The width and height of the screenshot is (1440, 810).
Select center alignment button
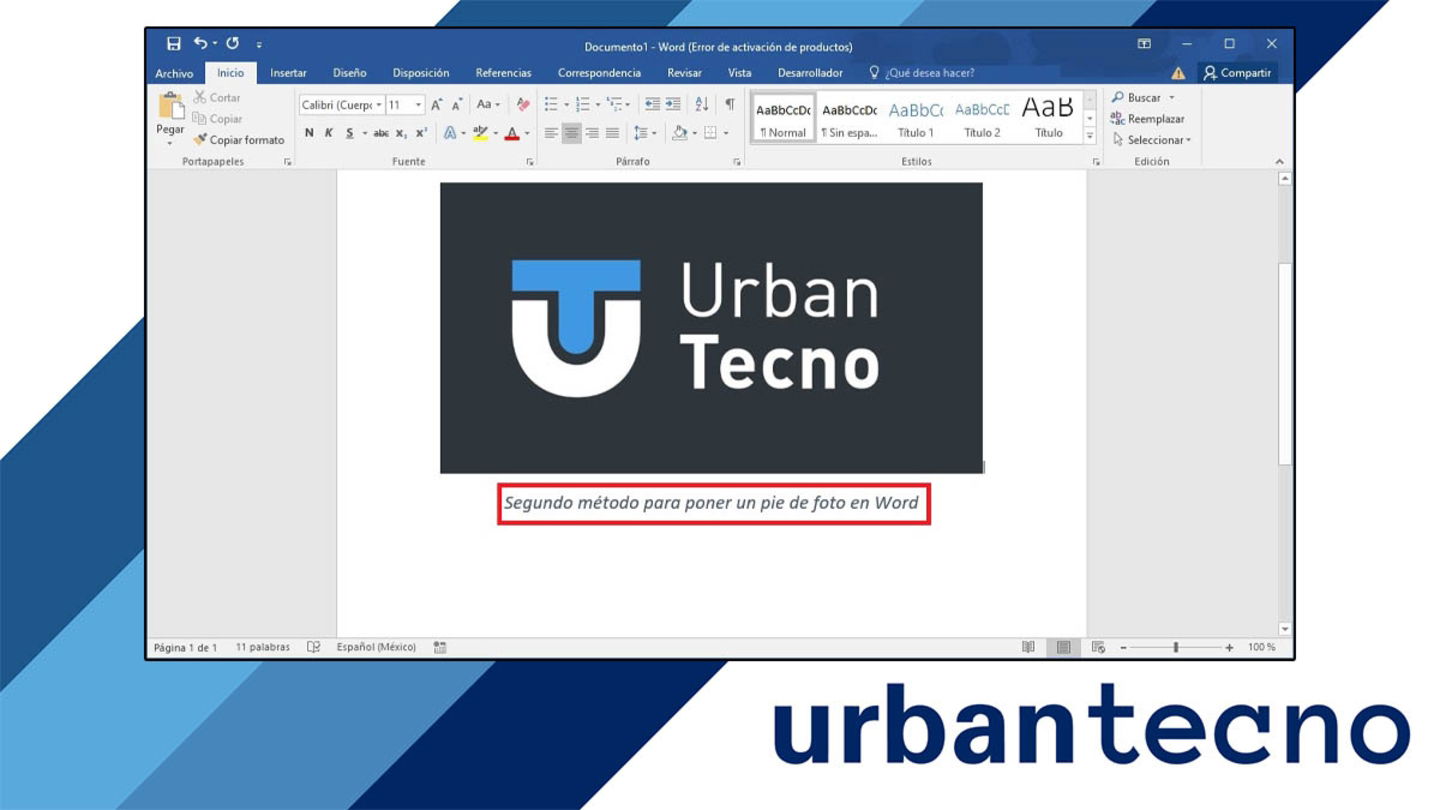(572, 133)
